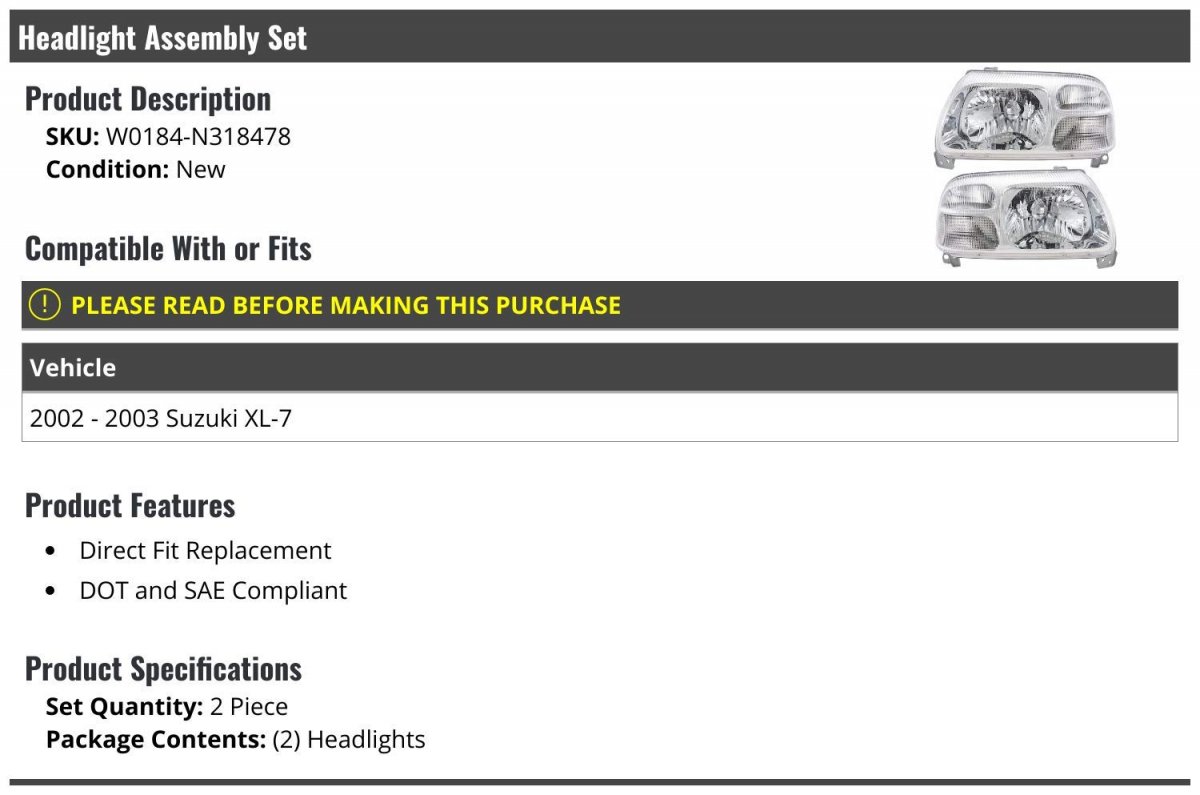Click the Product Features heading
This screenshot has width=1200, height=795.
click(x=130, y=505)
